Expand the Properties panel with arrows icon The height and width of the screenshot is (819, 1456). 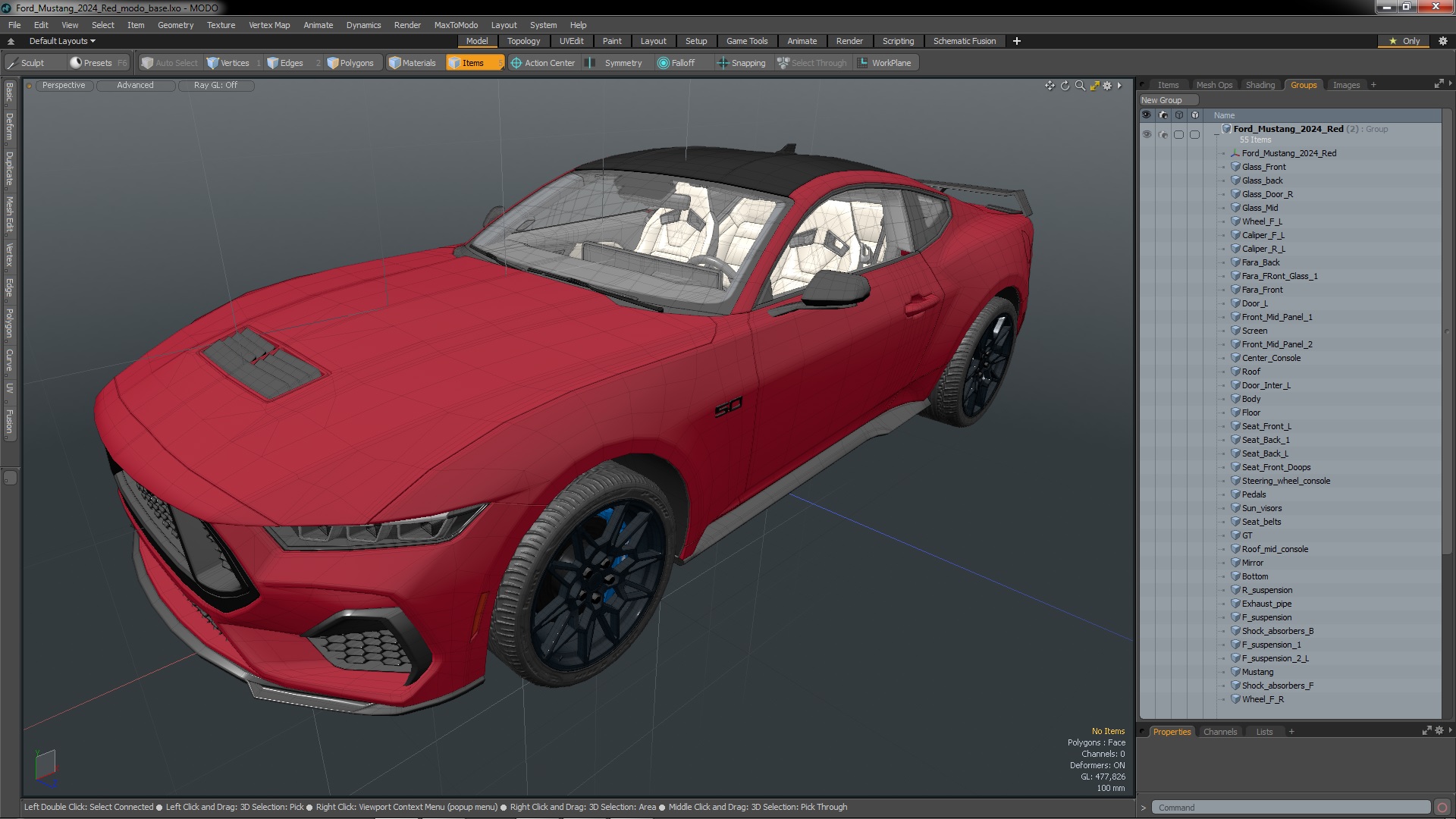[x=1426, y=731]
